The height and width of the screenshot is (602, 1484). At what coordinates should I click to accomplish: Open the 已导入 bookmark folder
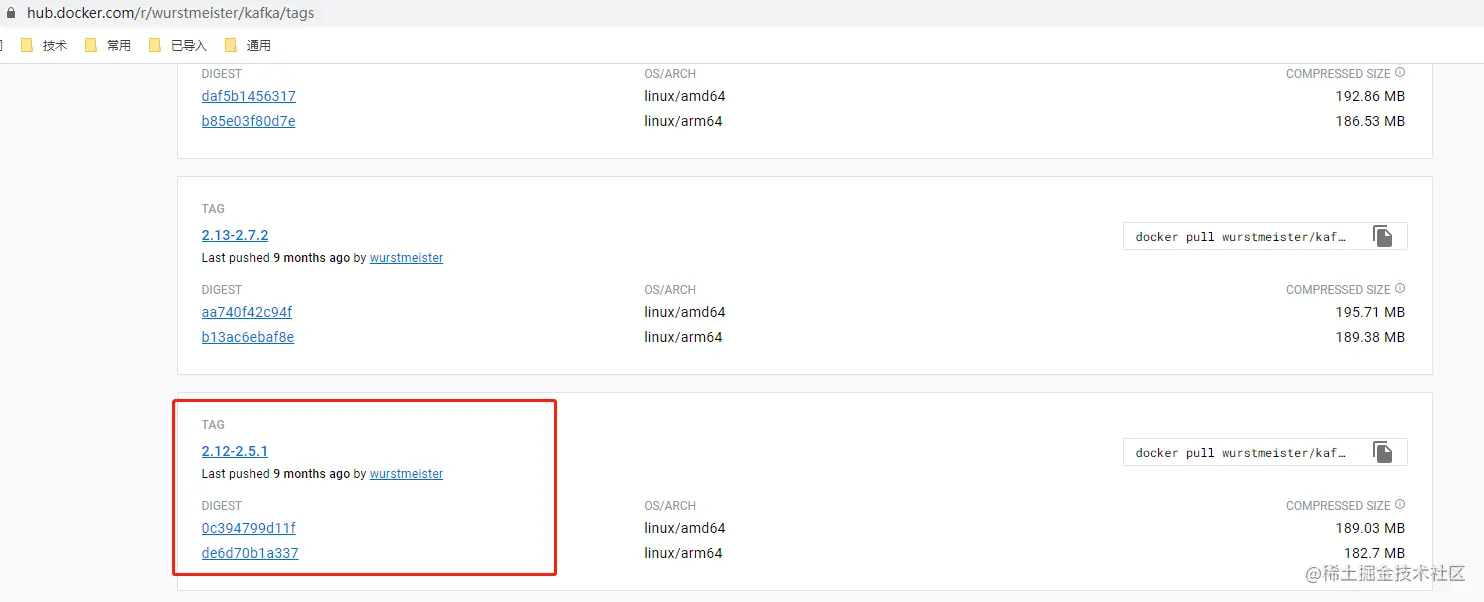(x=178, y=45)
